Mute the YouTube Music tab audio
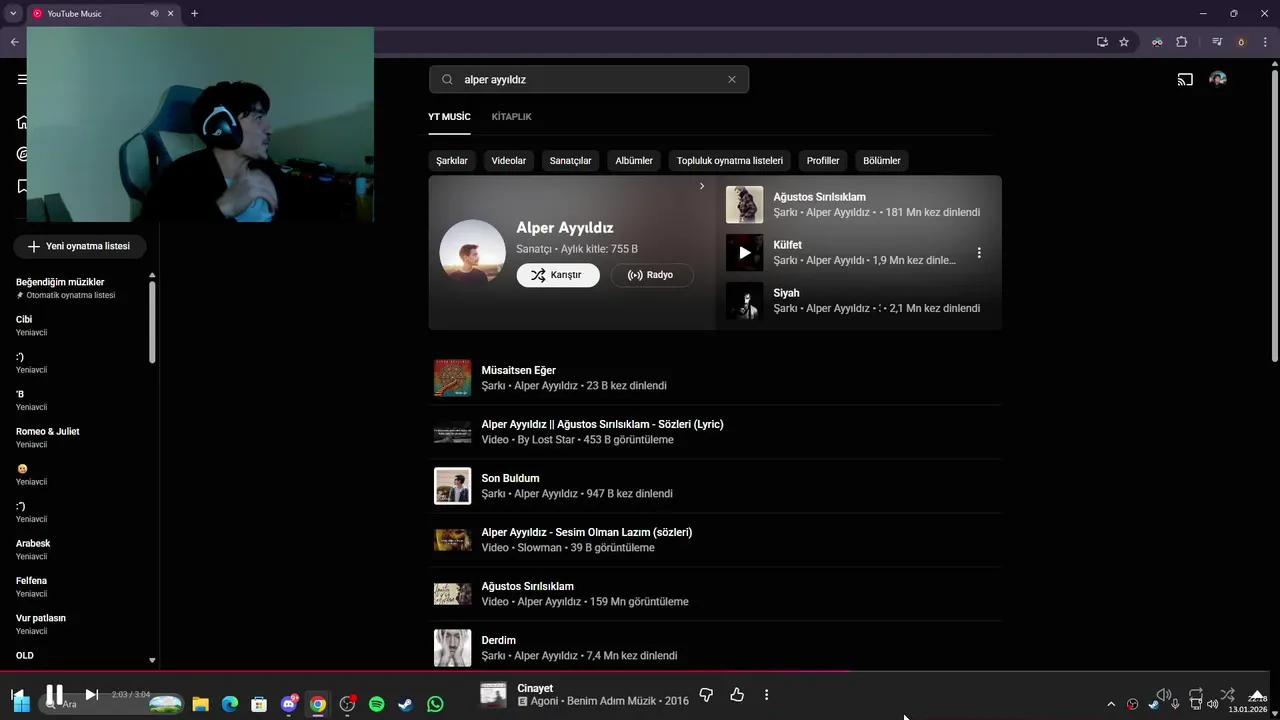Image resolution: width=1280 pixels, height=720 pixels. (154, 13)
